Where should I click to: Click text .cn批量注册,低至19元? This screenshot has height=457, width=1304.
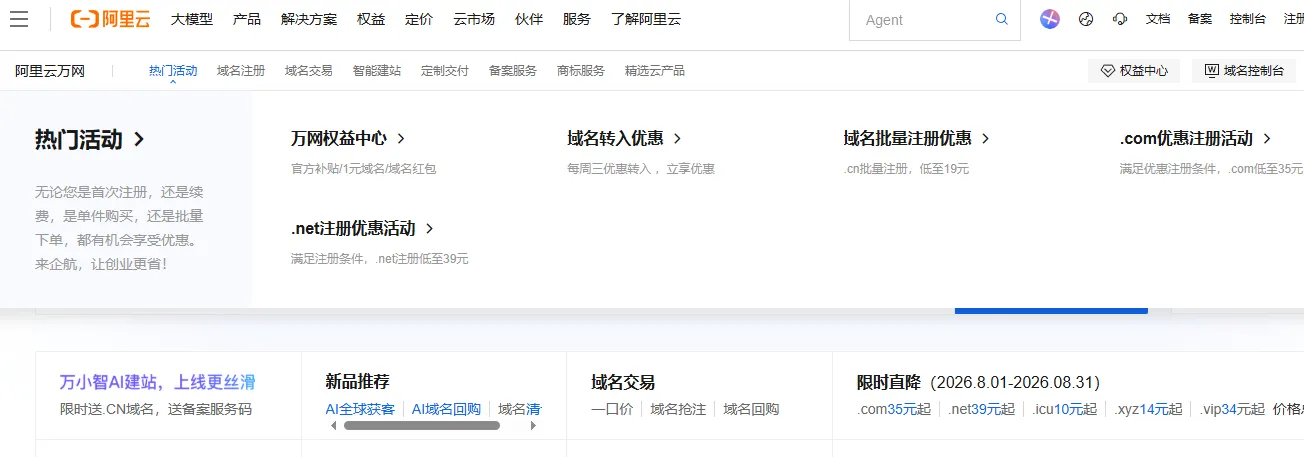coord(906,169)
